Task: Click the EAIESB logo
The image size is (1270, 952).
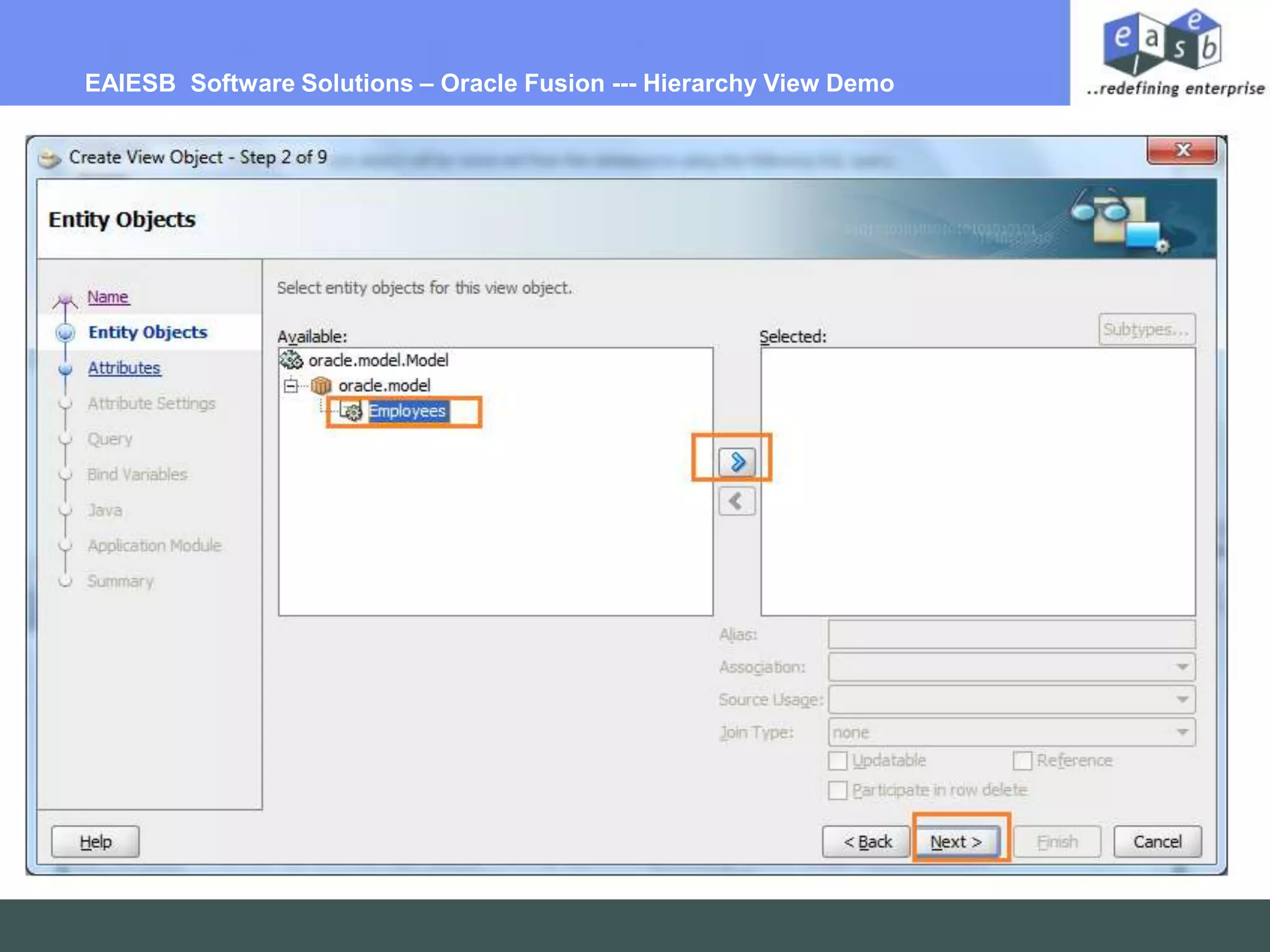Action: tap(1163, 42)
